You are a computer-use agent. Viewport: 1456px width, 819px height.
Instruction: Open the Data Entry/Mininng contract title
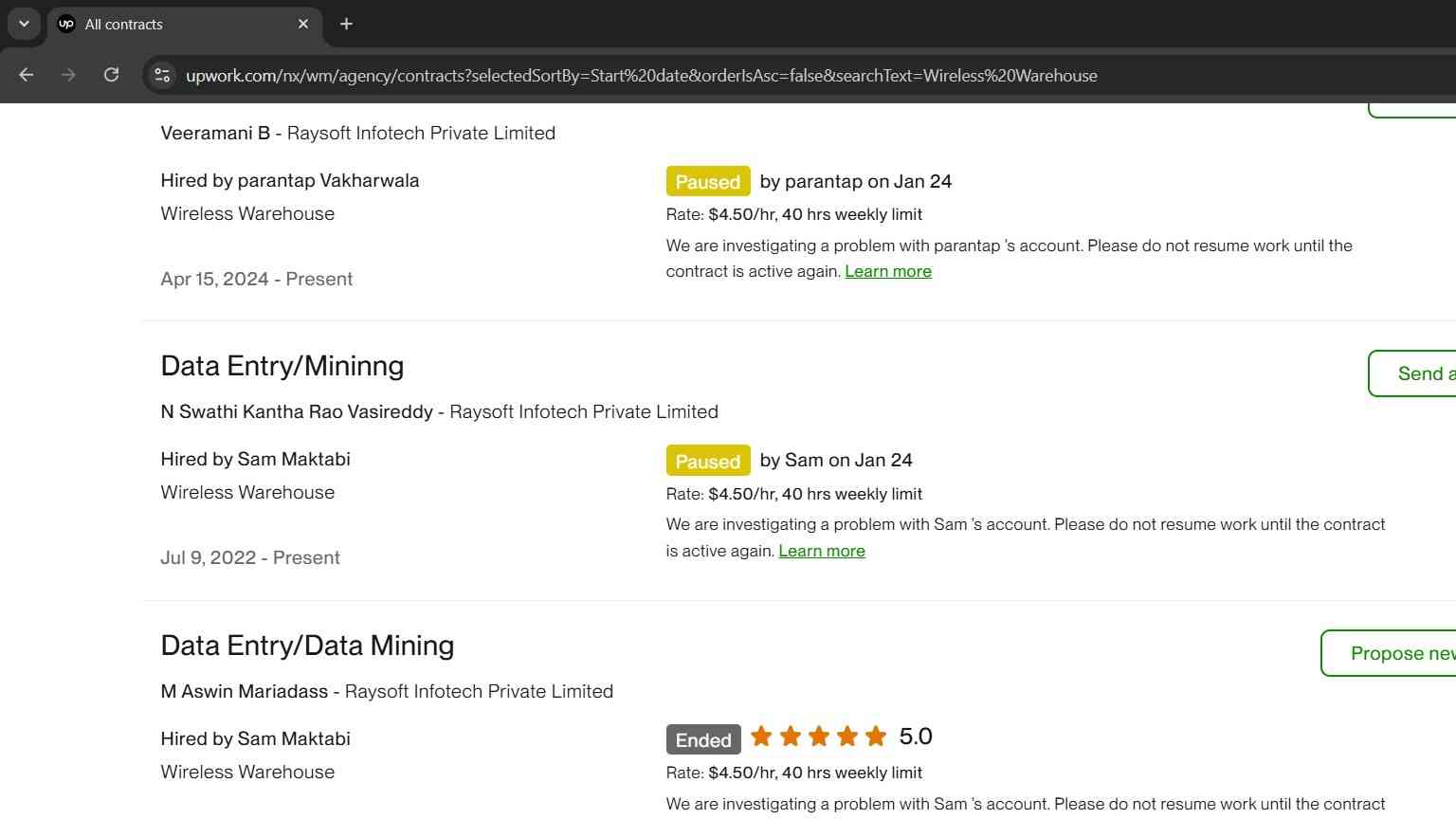pyautogui.click(x=282, y=366)
